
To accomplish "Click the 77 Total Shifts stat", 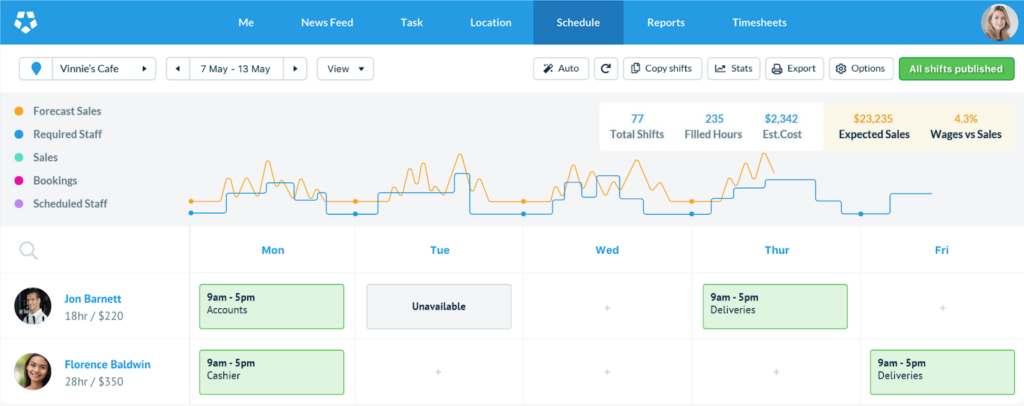I will (x=637, y=127).
